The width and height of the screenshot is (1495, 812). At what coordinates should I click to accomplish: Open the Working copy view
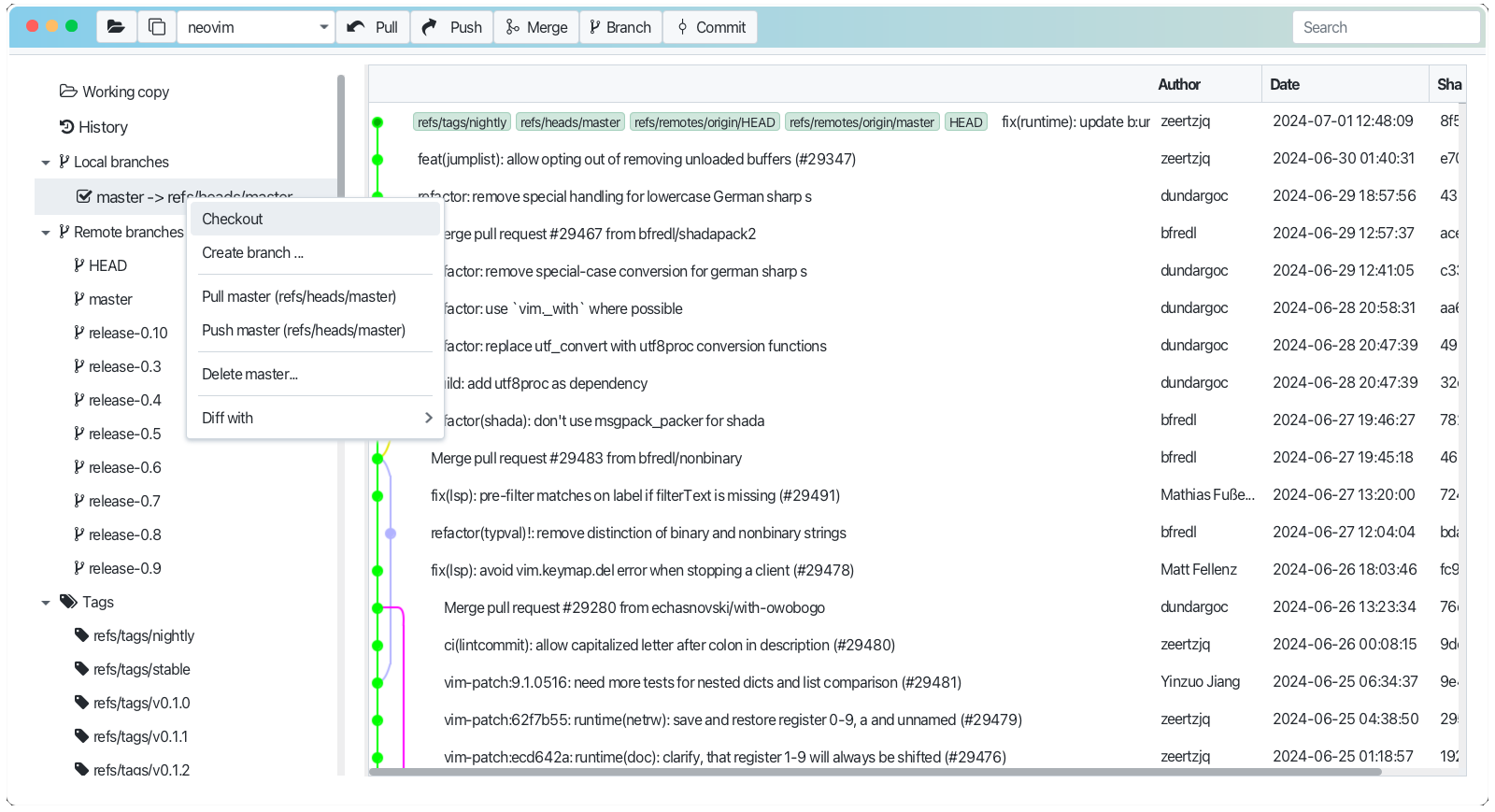(114, 92)
